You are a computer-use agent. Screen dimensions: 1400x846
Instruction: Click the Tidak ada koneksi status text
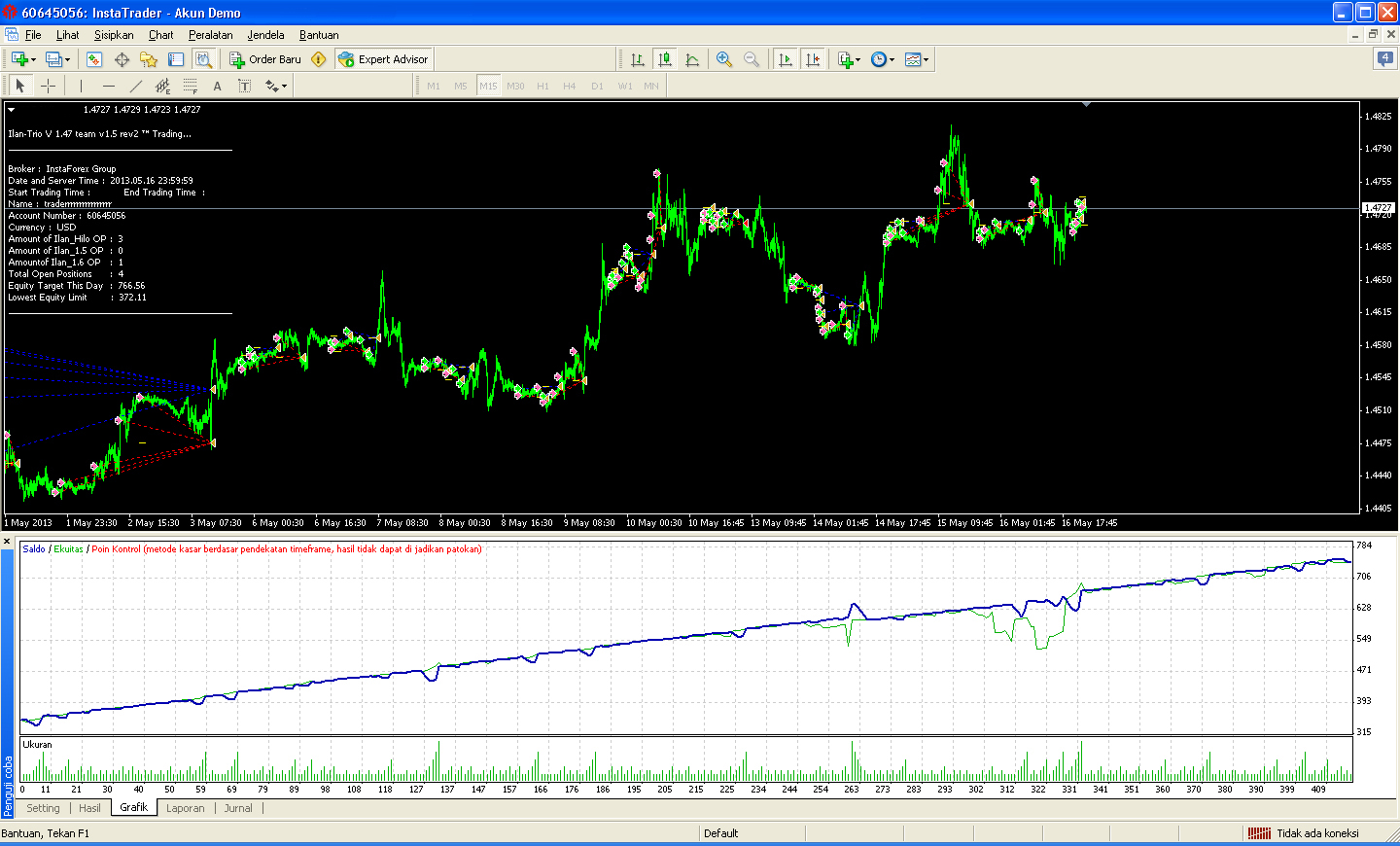coord(1317,833)
